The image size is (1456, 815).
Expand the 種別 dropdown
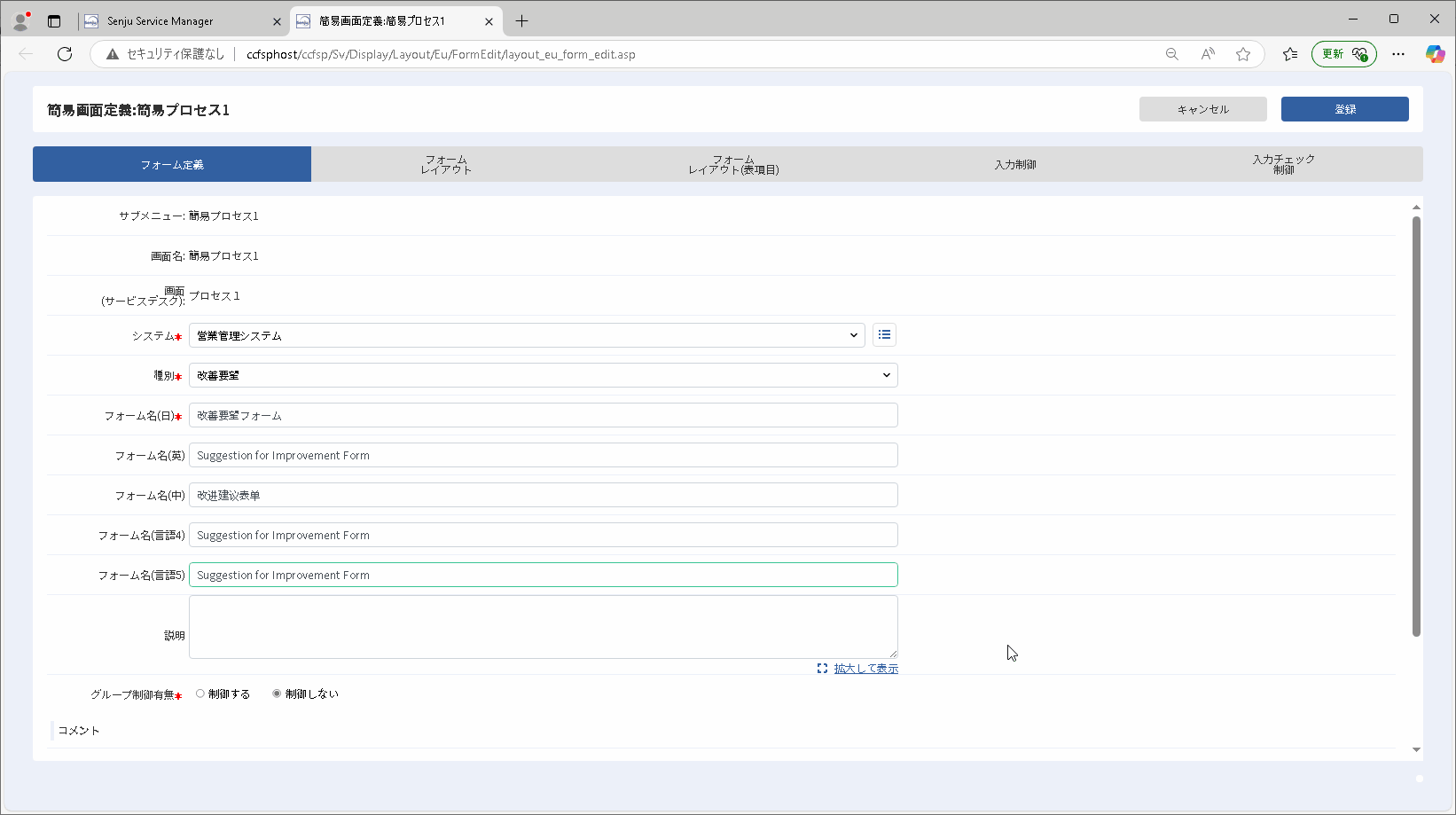click(544, 375)
